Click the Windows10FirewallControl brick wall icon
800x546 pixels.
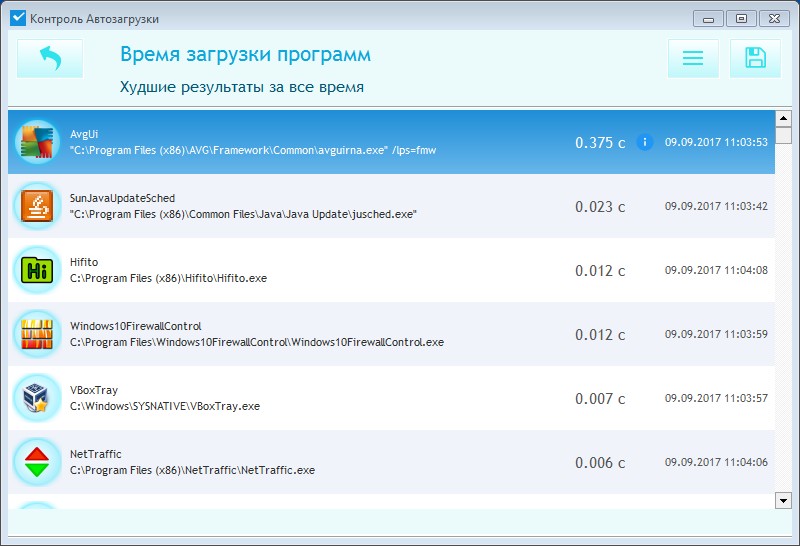click(x=37, y=334)
